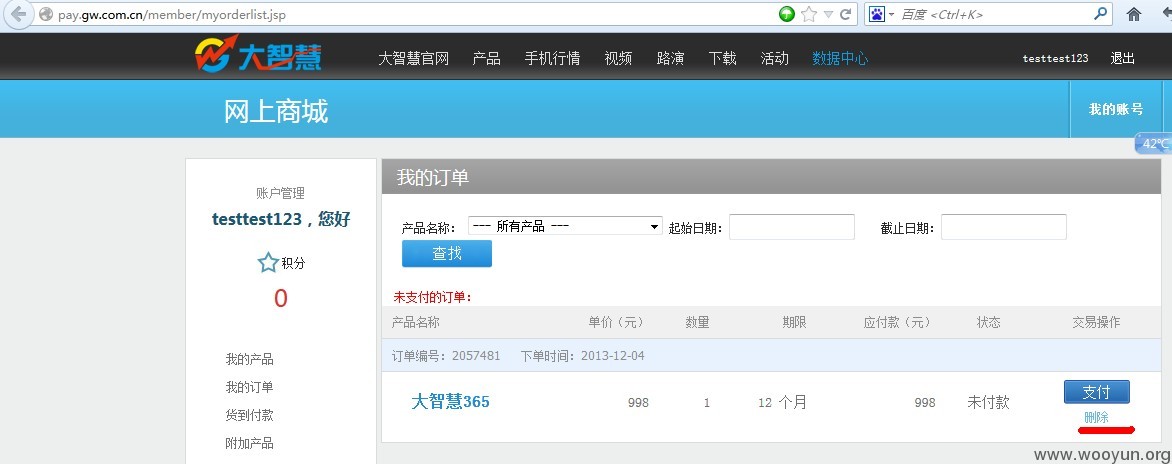Viewport: 1172px width, 464px height.
Task: Open 大智慧官网 nav item
Action: [413, 58]
